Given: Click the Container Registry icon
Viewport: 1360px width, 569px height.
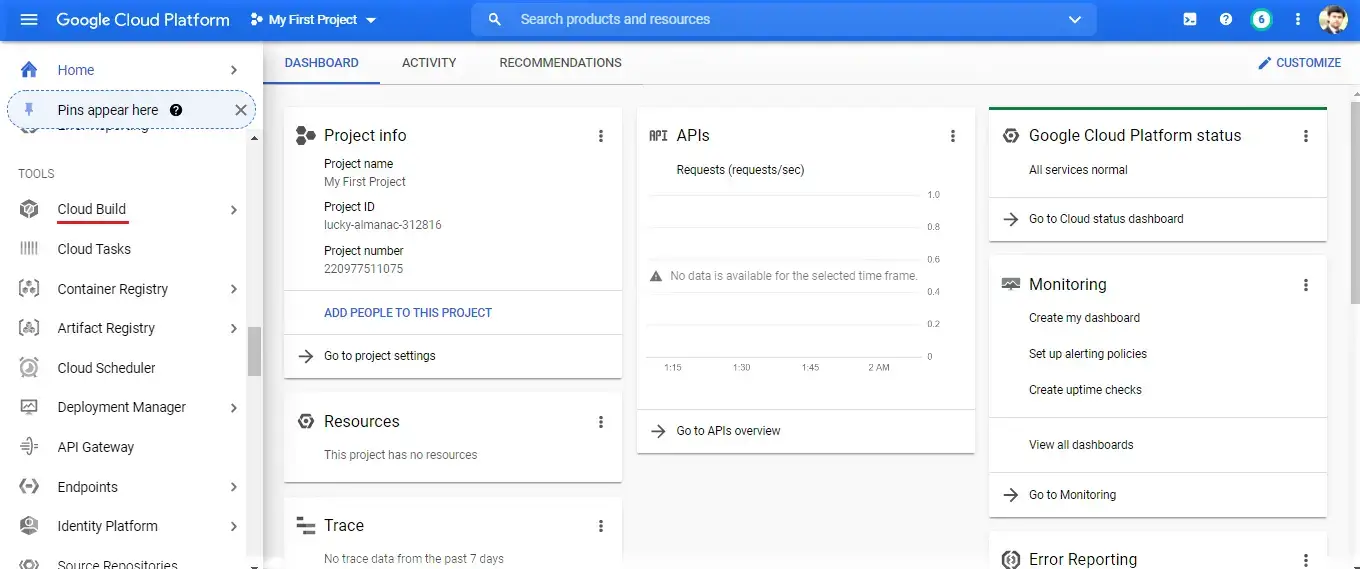Looking at the screenshot, I should click(29, 289).
